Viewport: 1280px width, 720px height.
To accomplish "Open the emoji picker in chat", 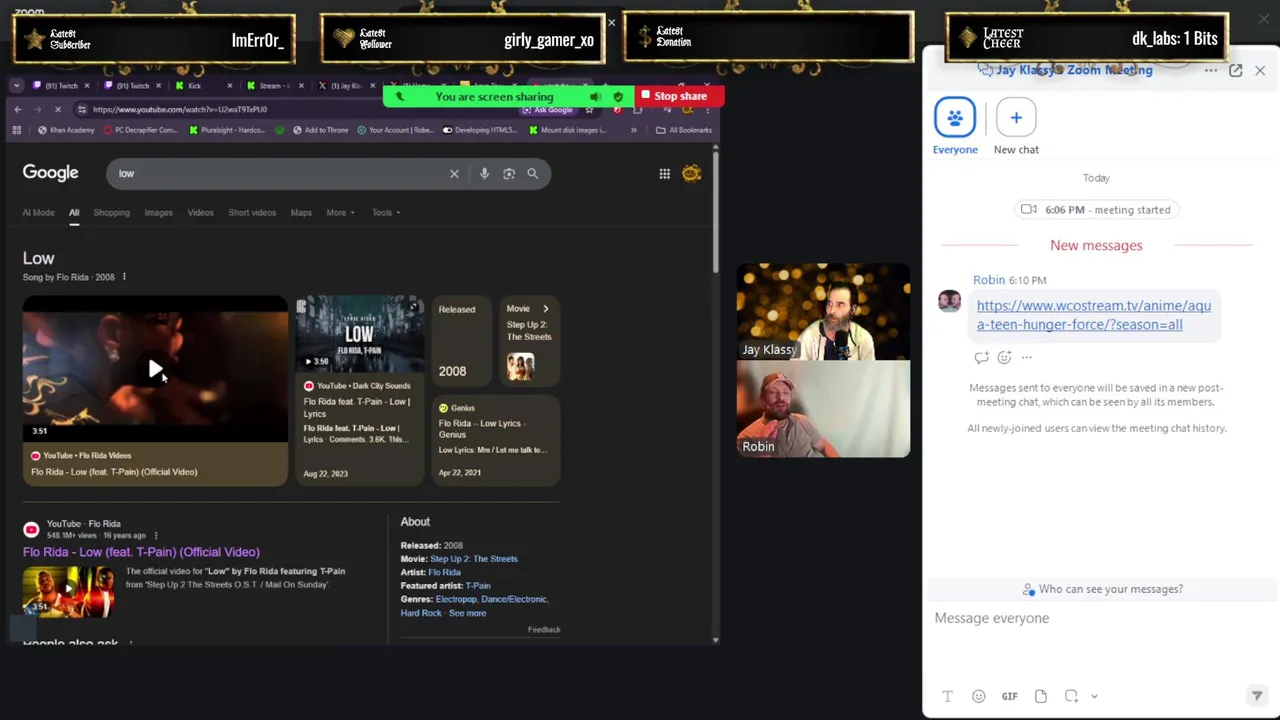I will coord(978,696).
